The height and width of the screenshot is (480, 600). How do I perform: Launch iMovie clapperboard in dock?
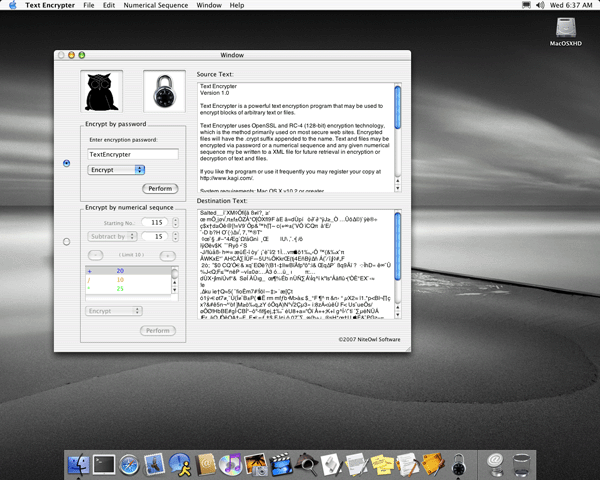point(281,465)
